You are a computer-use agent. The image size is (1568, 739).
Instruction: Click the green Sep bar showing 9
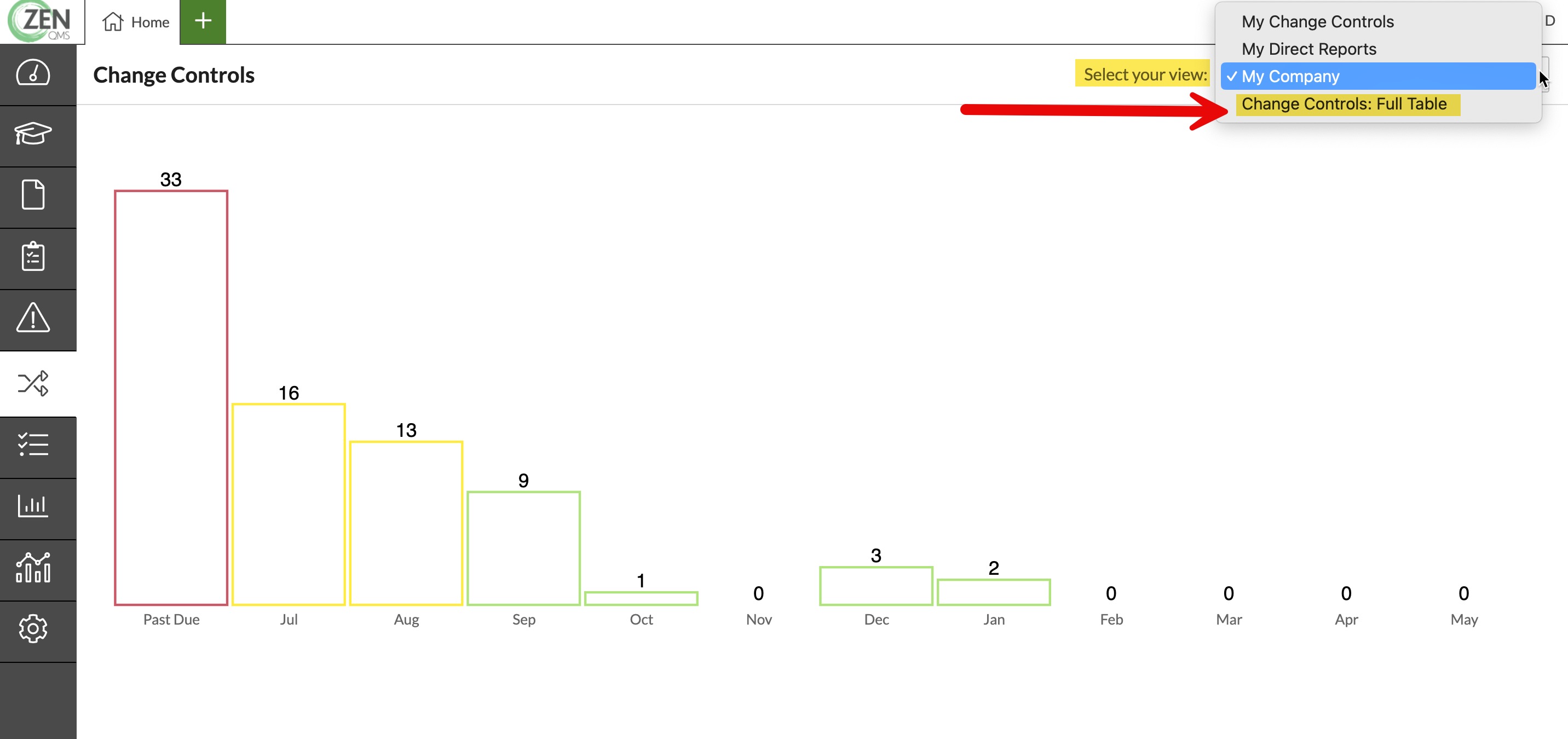(523, 548)
